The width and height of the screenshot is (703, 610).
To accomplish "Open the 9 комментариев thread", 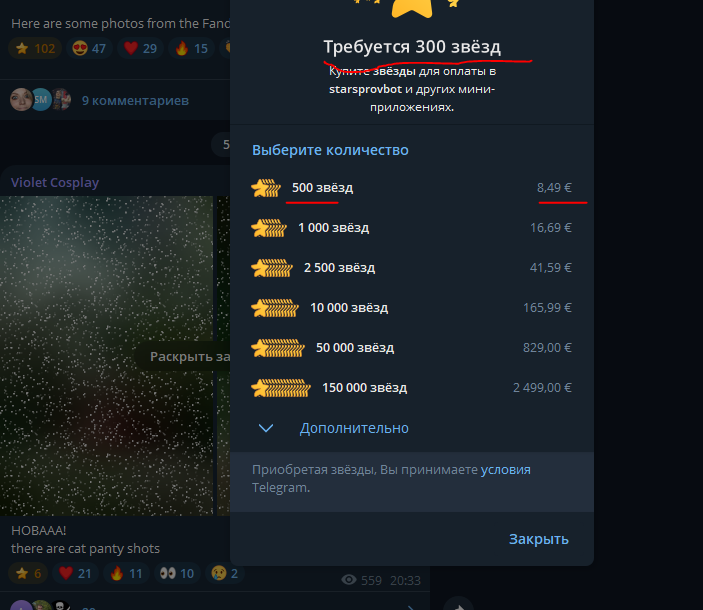I will (x=135, y=100).
